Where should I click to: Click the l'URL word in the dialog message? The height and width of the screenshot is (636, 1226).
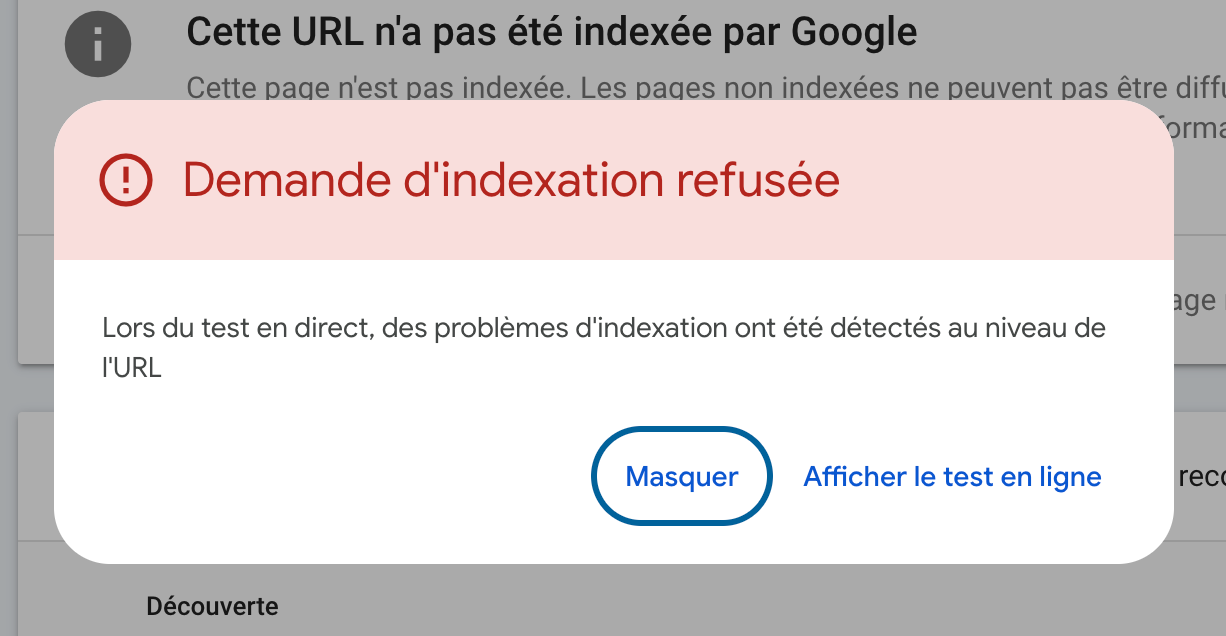pos(132,367)
